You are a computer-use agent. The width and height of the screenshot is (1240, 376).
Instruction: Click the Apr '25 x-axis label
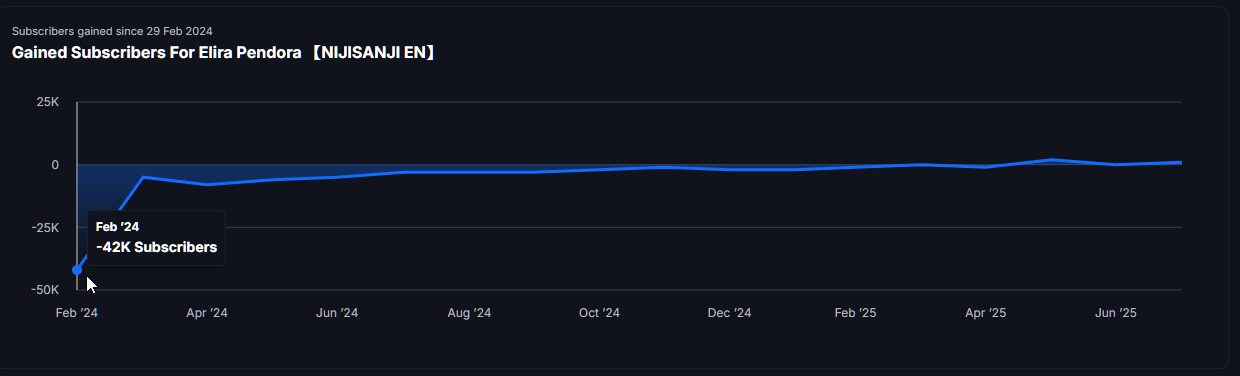coord(985,313)
